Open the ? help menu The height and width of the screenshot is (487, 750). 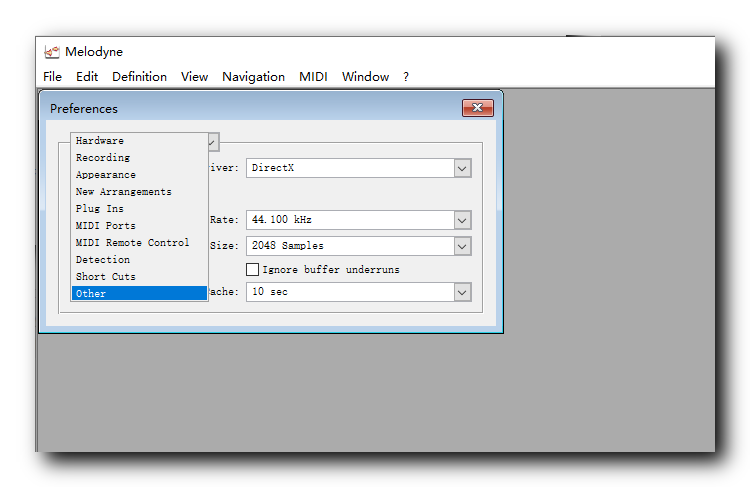pos(406,77)
